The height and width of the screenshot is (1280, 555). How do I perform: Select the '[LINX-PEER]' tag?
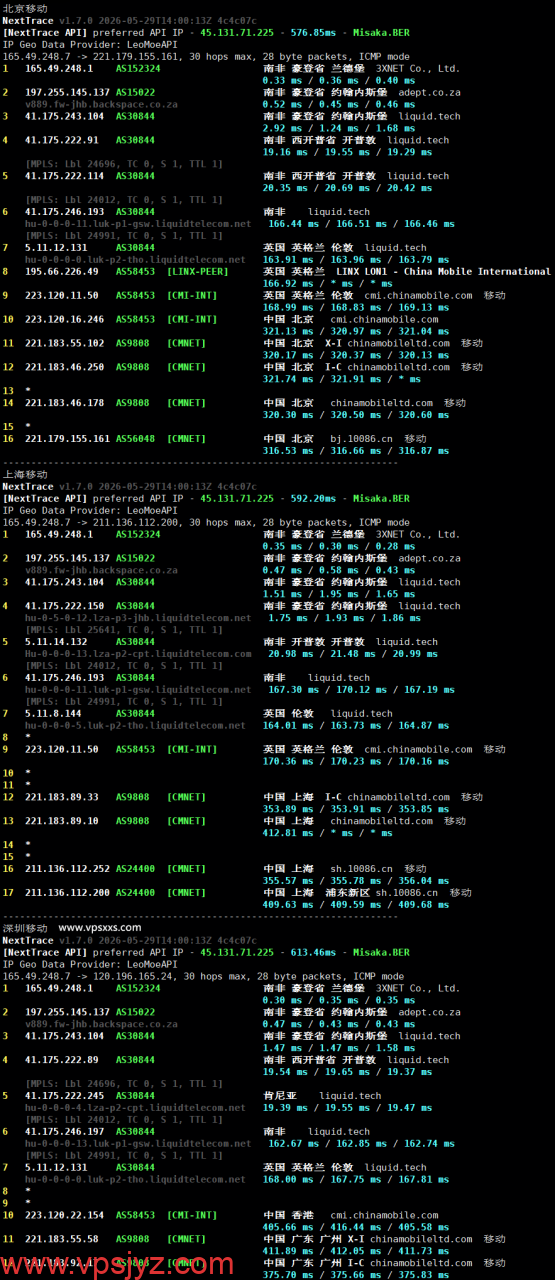coord(199,272)
